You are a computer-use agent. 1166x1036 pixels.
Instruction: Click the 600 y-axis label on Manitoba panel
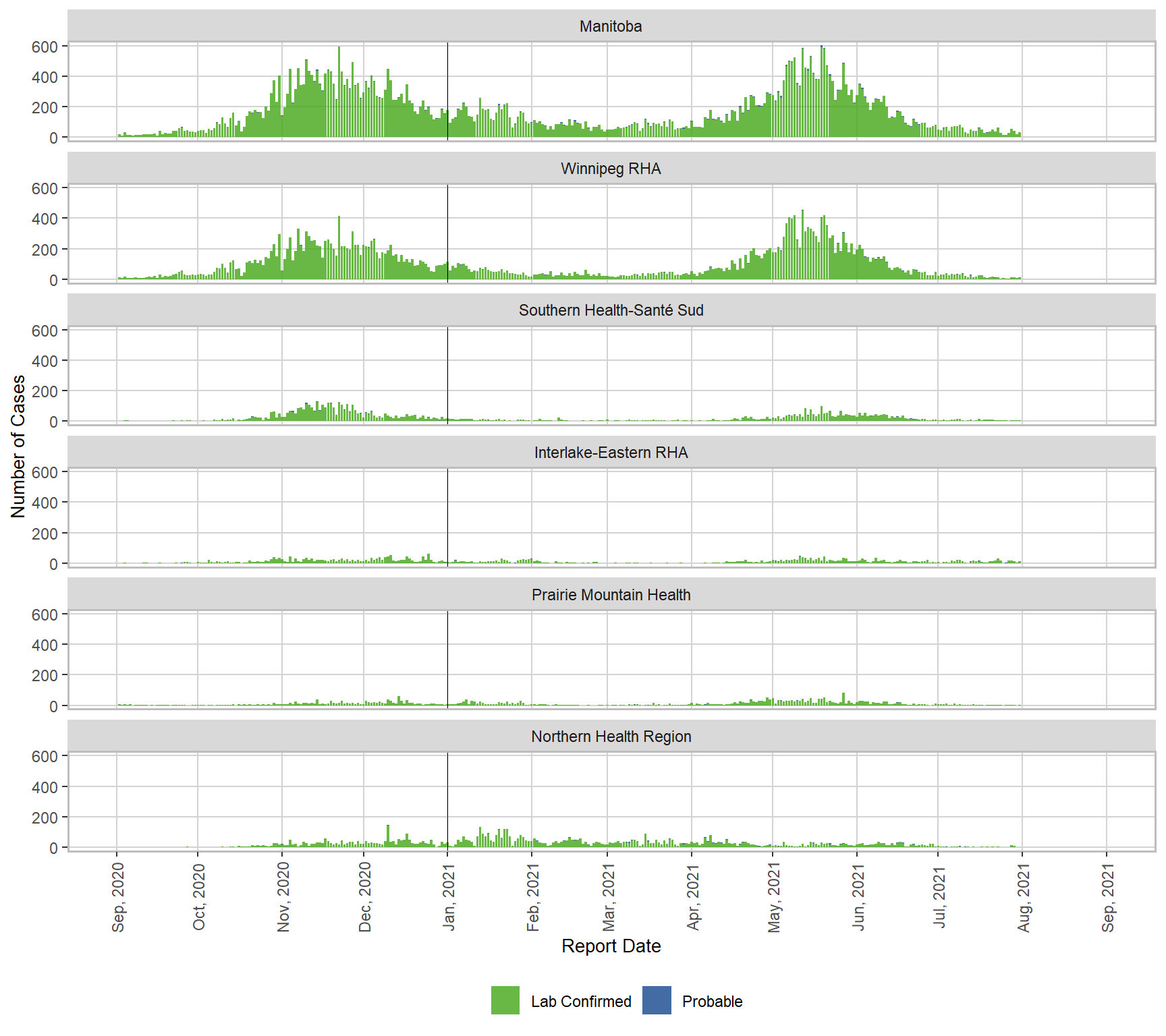tap(45, 47)
